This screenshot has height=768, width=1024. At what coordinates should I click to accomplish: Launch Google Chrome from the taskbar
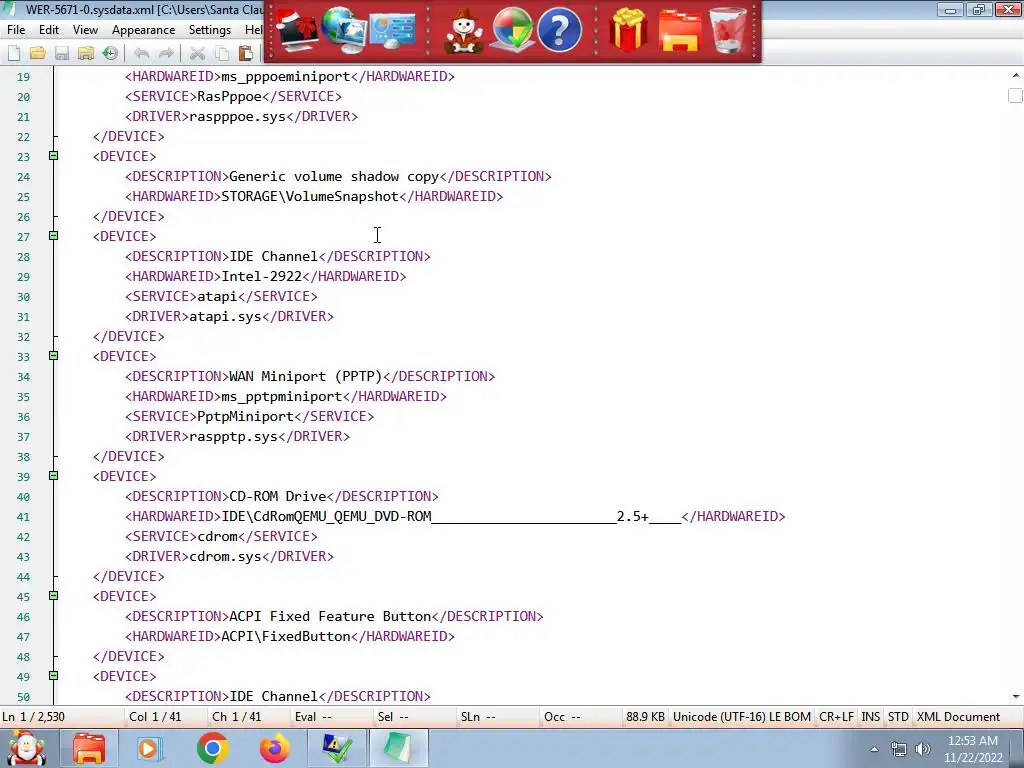click(212, 748)
